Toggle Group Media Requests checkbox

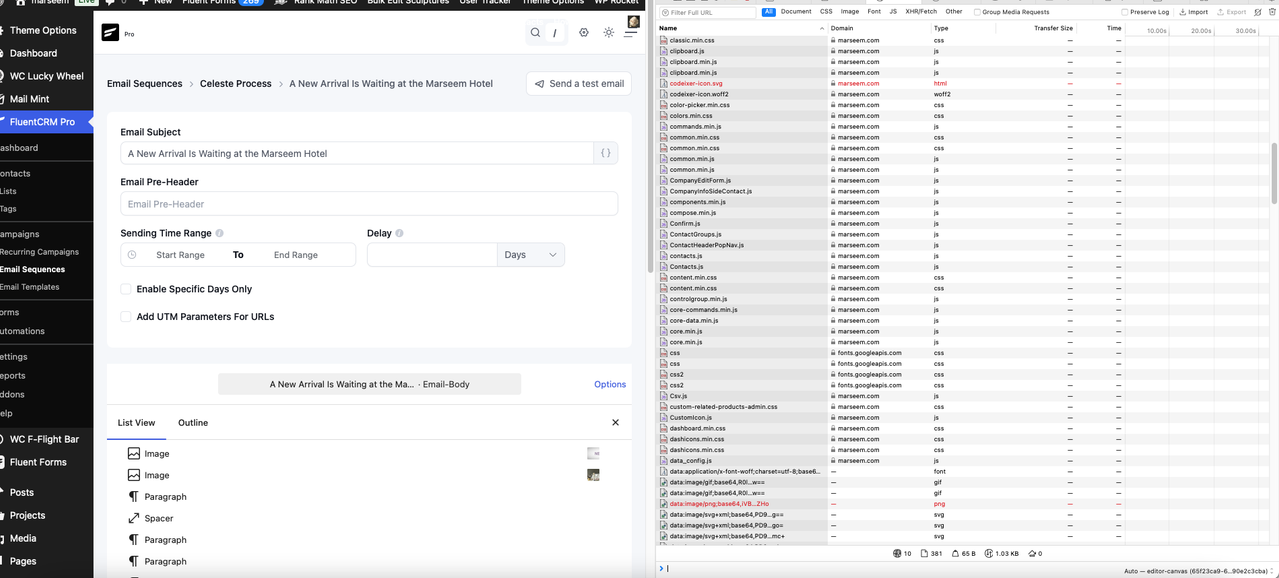[977, 12]
